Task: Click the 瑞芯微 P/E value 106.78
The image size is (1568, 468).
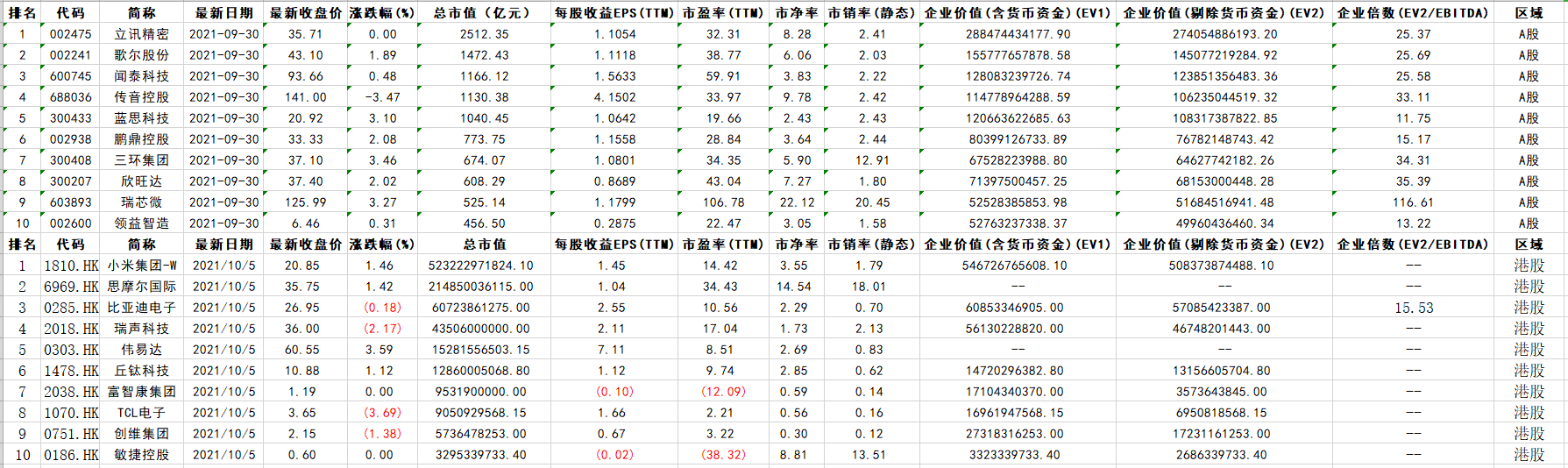Action: [723, 202]
